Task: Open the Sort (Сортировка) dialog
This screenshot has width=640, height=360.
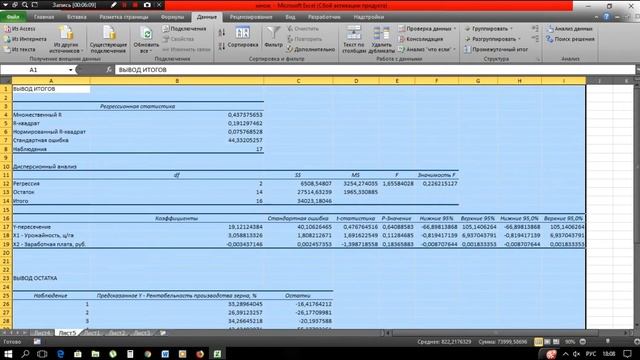Action: 243,38
